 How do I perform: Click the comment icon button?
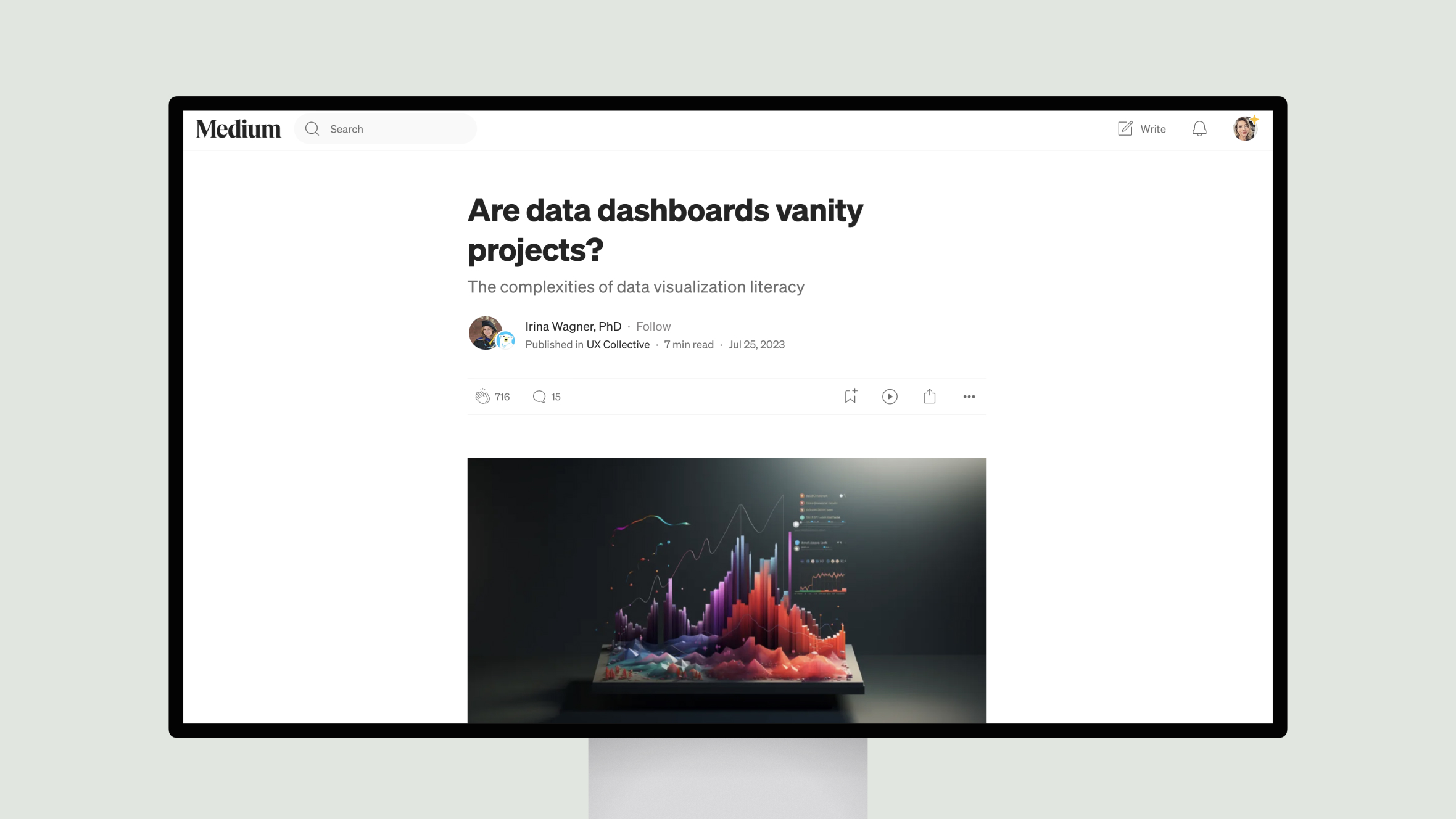(x=539, y=396)
